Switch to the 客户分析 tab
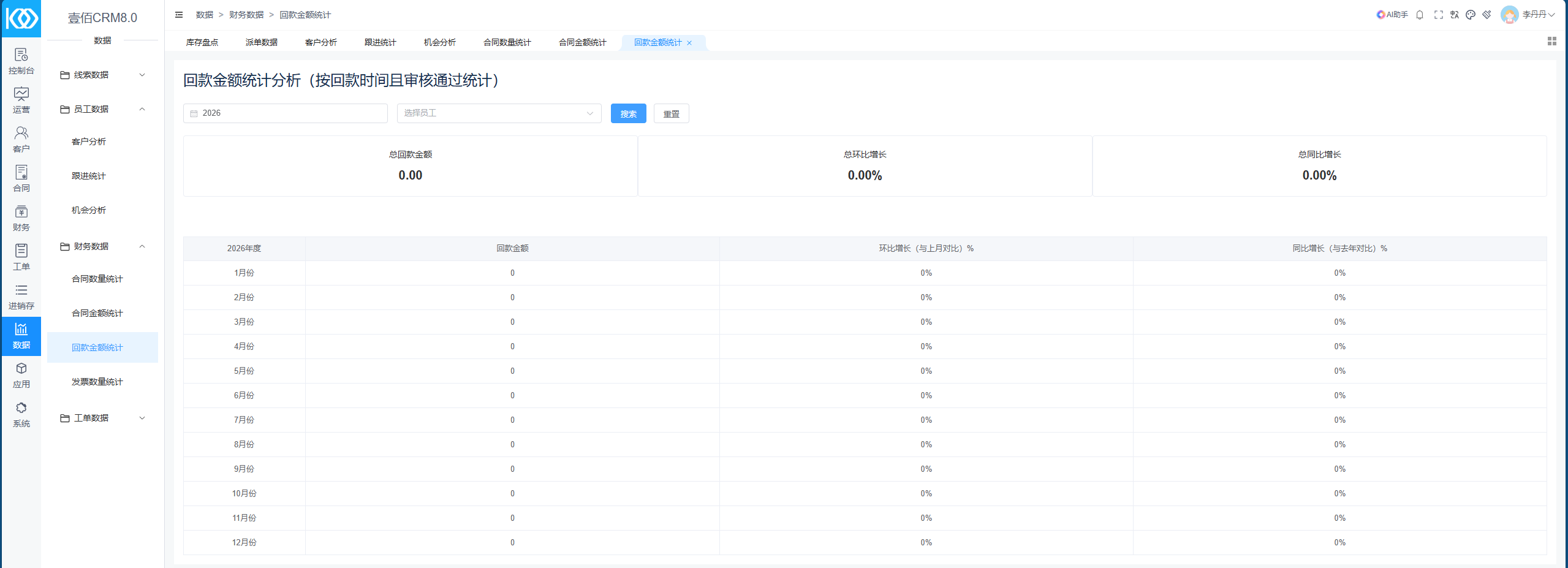This screenshot has height=568, width=1568. click(321, 42)
